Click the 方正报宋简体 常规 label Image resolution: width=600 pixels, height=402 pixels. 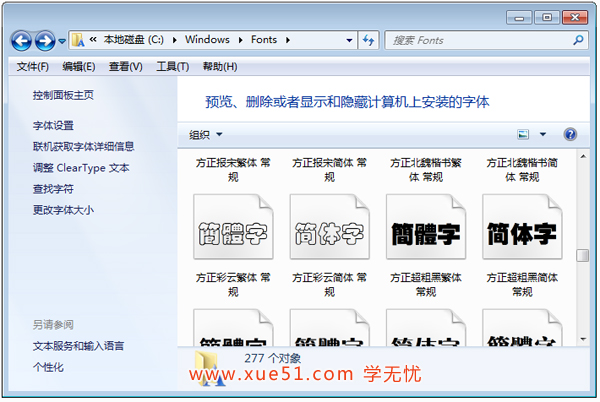point(329,170)
